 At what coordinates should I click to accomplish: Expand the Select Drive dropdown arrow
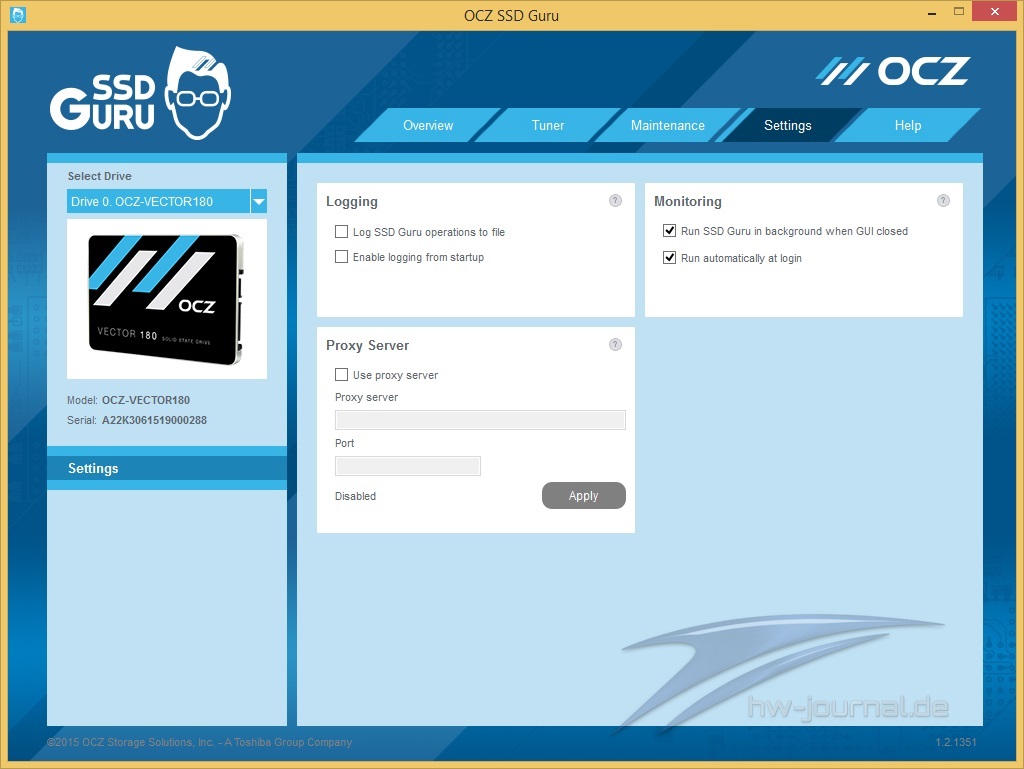[x=259, y=201]
